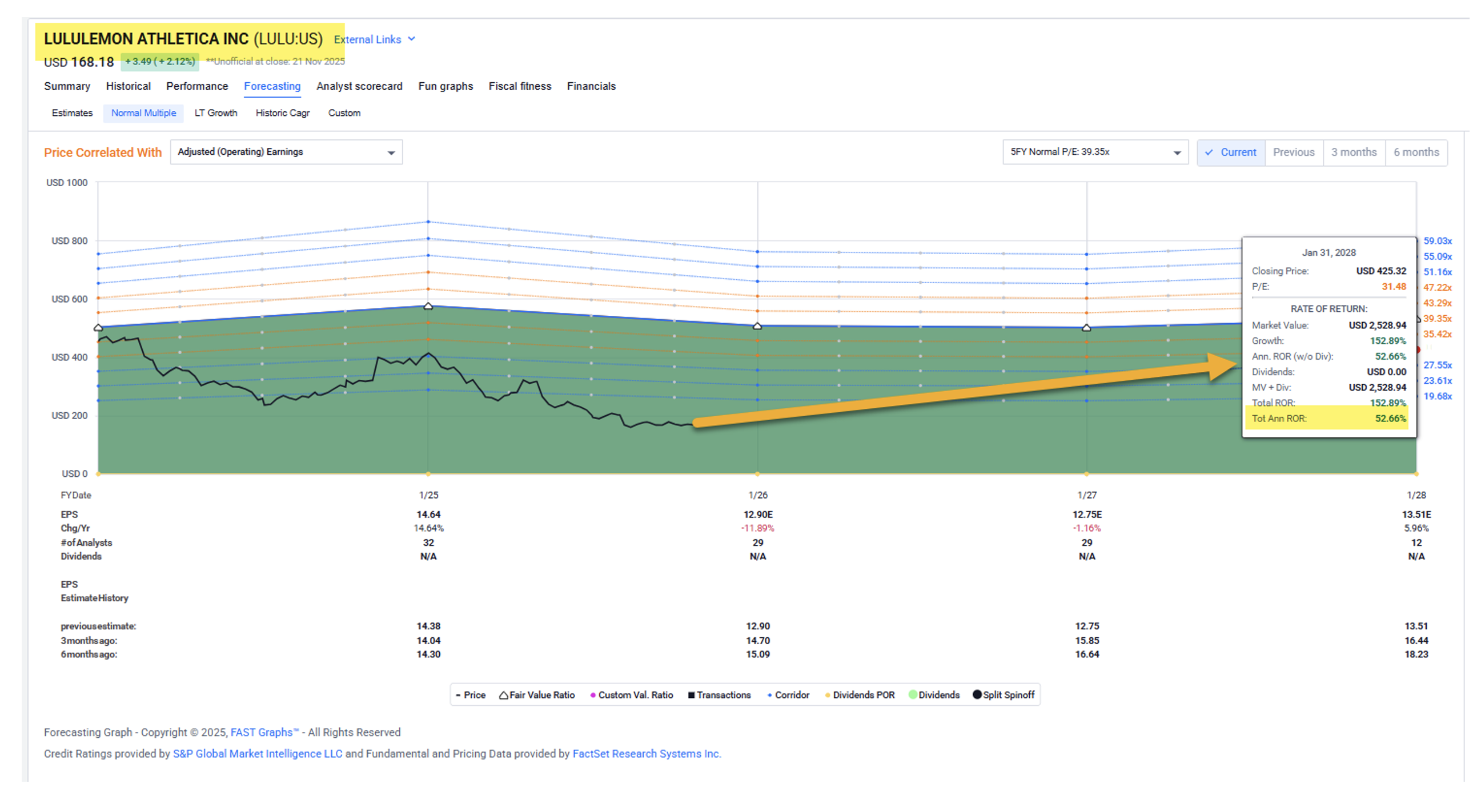The image size is (1477, 812).
Task: Select the LT Growth sub-tab
Action: (x=215, y=113)
